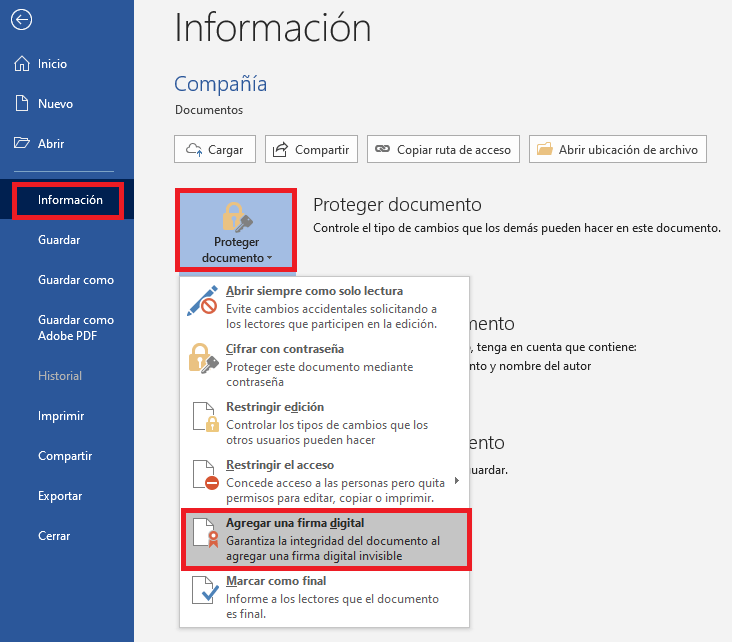Select Información in the sidebar
The height and width of the screenshot is (642, 732).
coord(70,200)
